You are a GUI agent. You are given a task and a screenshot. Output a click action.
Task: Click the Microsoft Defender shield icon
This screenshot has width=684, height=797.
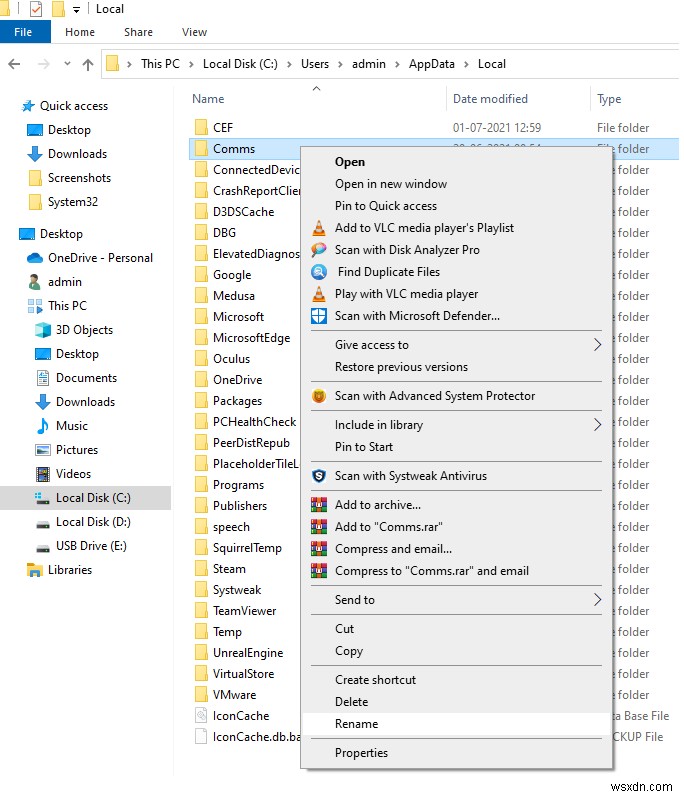click(x=319, y=316)
